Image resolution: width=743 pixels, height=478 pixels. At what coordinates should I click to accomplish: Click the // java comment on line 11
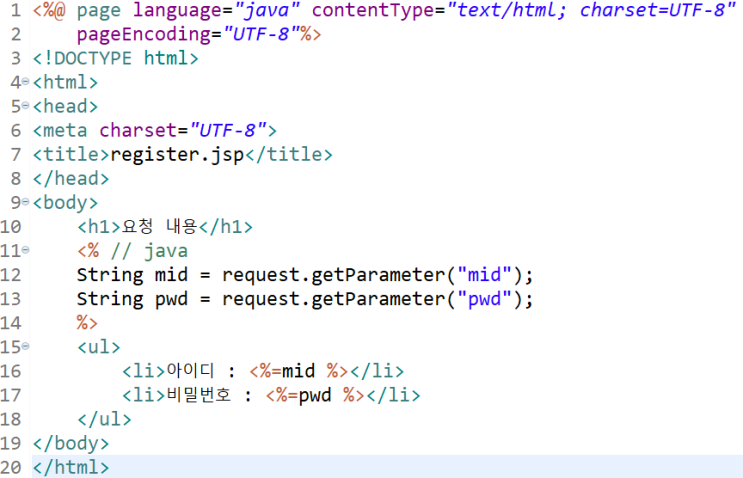point(149,251)
